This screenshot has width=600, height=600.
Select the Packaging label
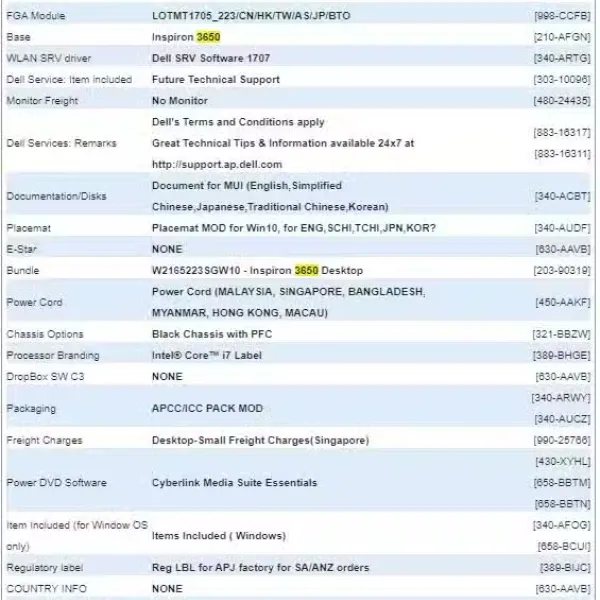pyautogui.click(x=31, y=408)
